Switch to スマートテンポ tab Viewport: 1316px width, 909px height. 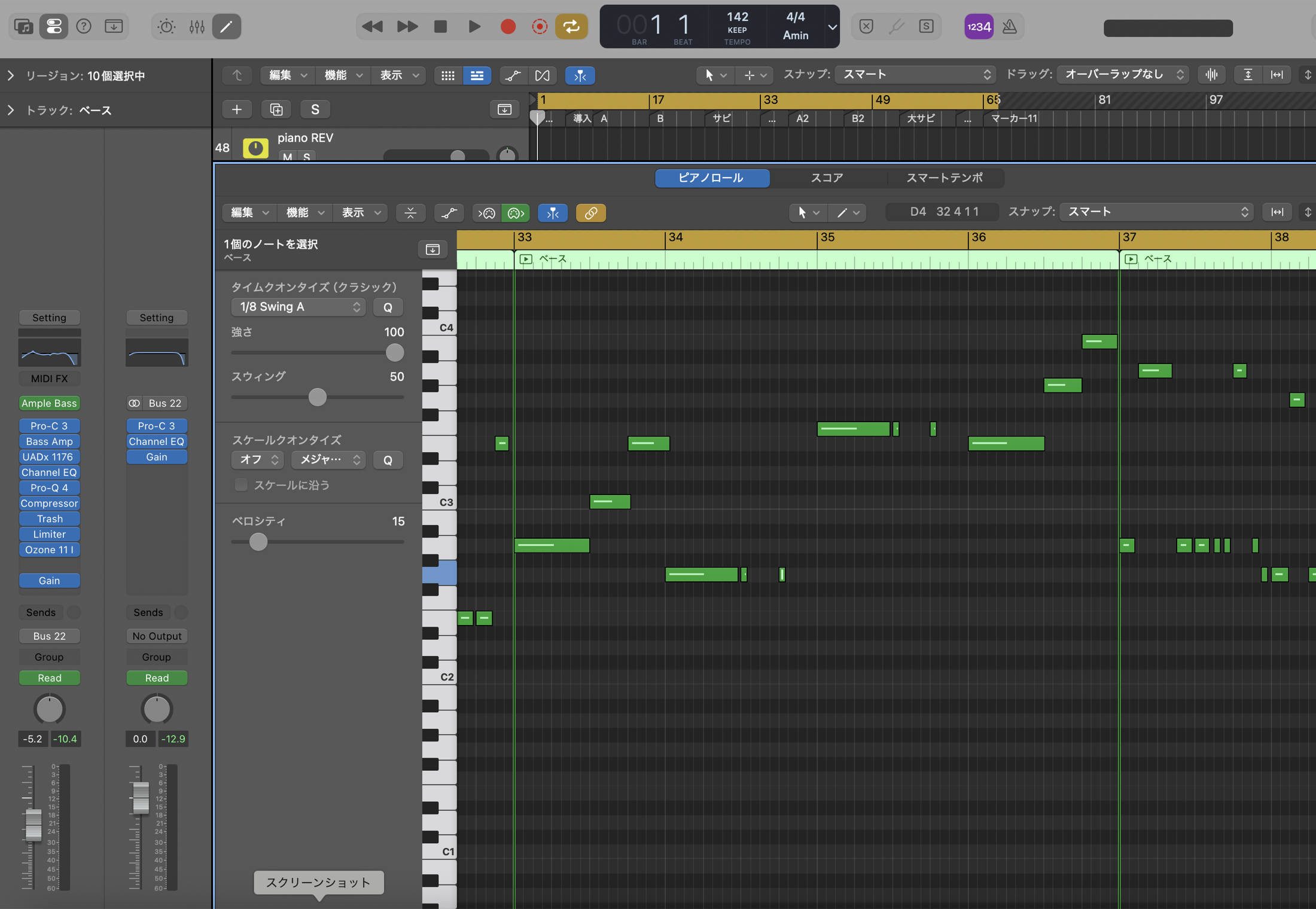[x=945, y=178]
